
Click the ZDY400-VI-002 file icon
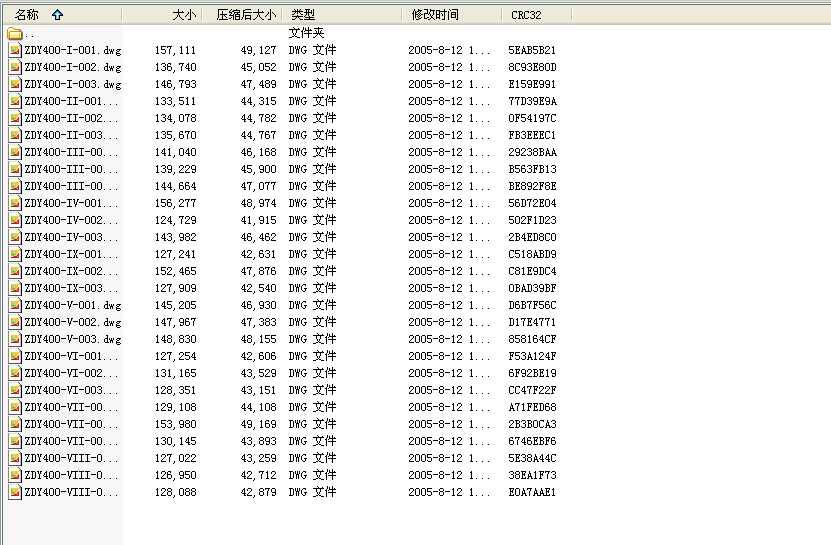coord(15,373)
